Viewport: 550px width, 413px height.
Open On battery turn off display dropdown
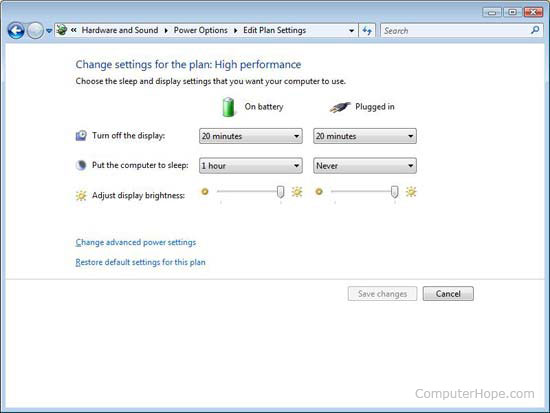point(251,136)
